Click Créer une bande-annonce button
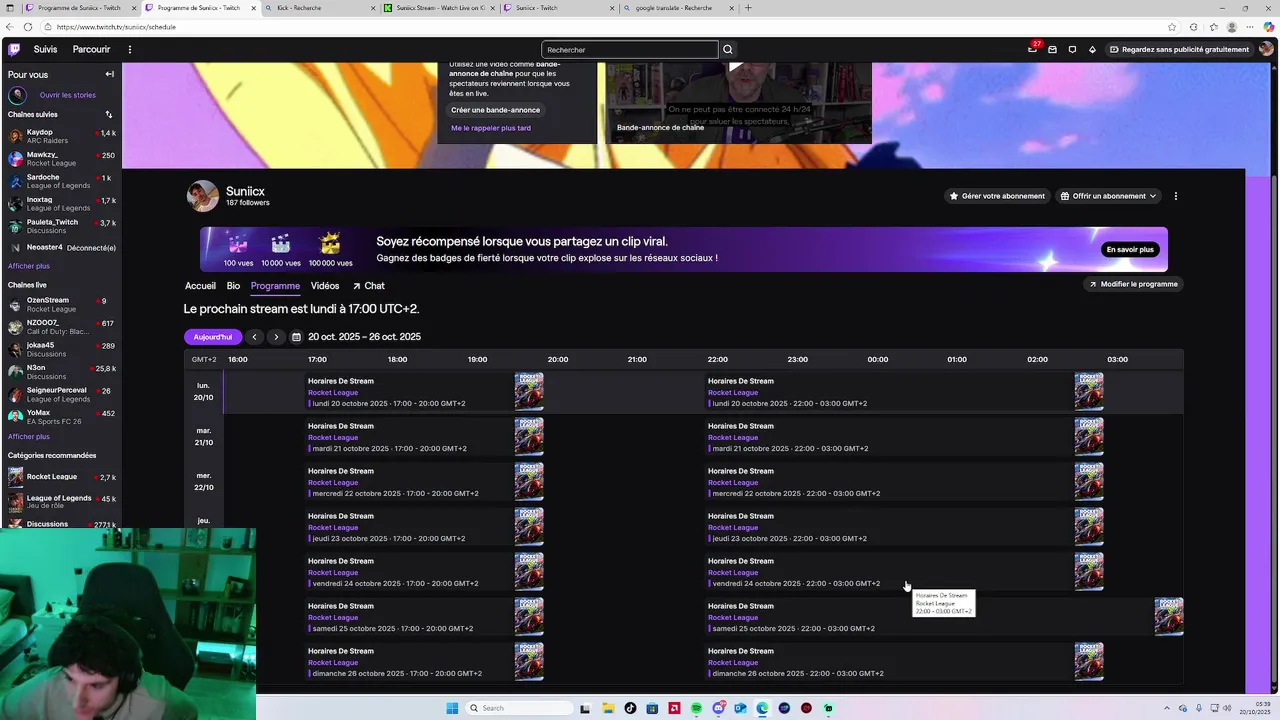The height and width of the screenshot is (720, 1280). 495,110
